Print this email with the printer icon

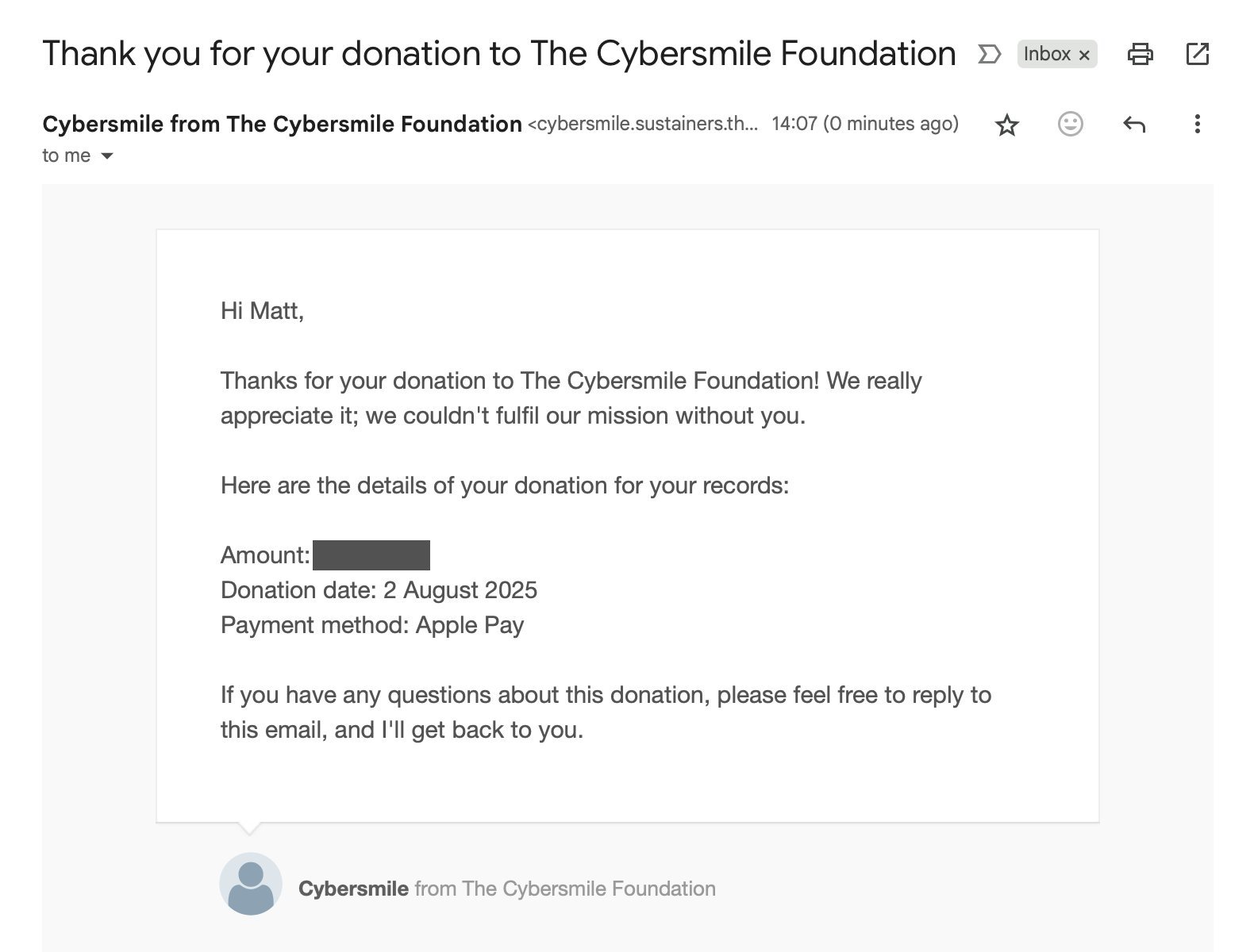1140,54
